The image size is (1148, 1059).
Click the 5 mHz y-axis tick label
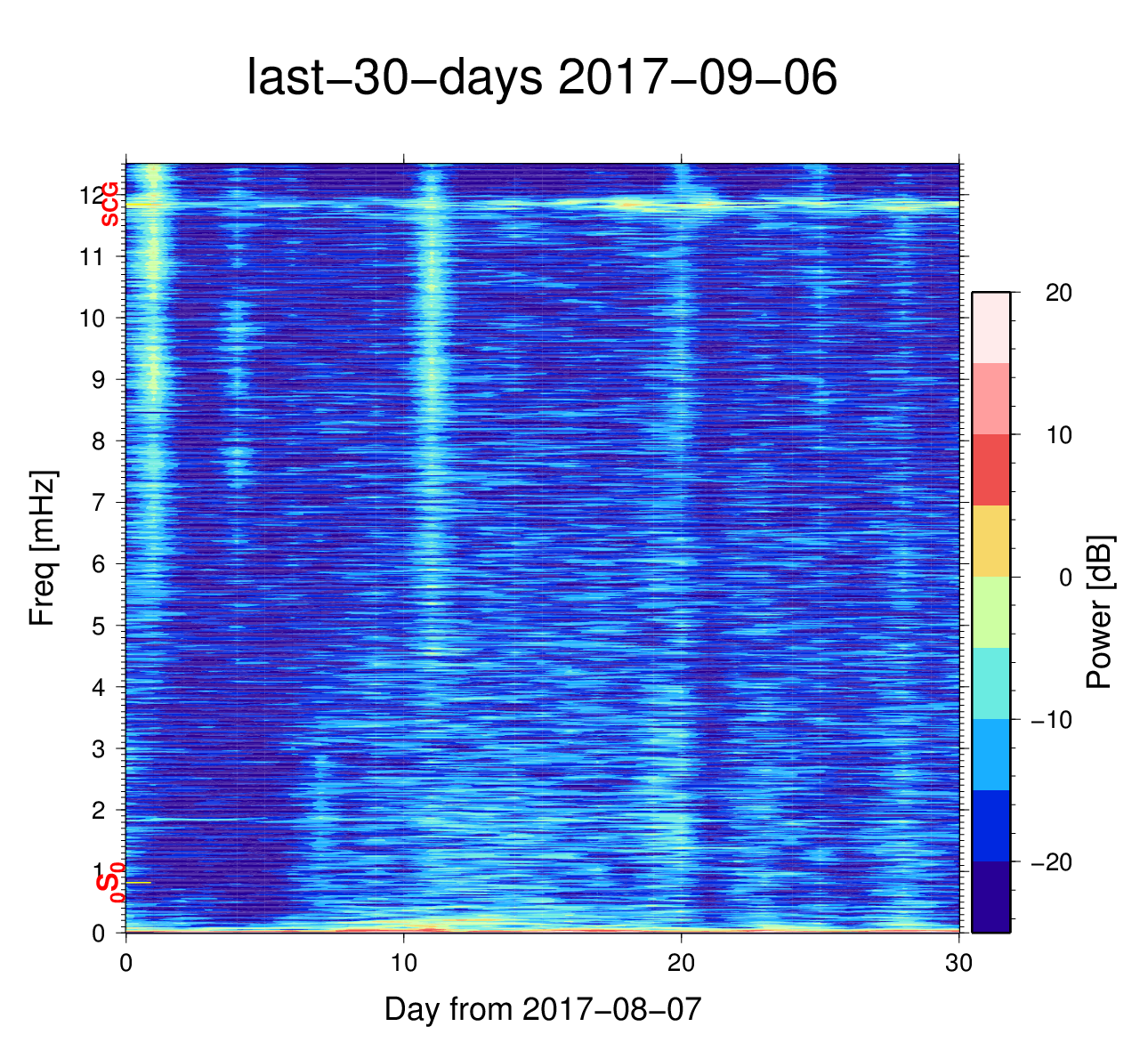point(98,626)
